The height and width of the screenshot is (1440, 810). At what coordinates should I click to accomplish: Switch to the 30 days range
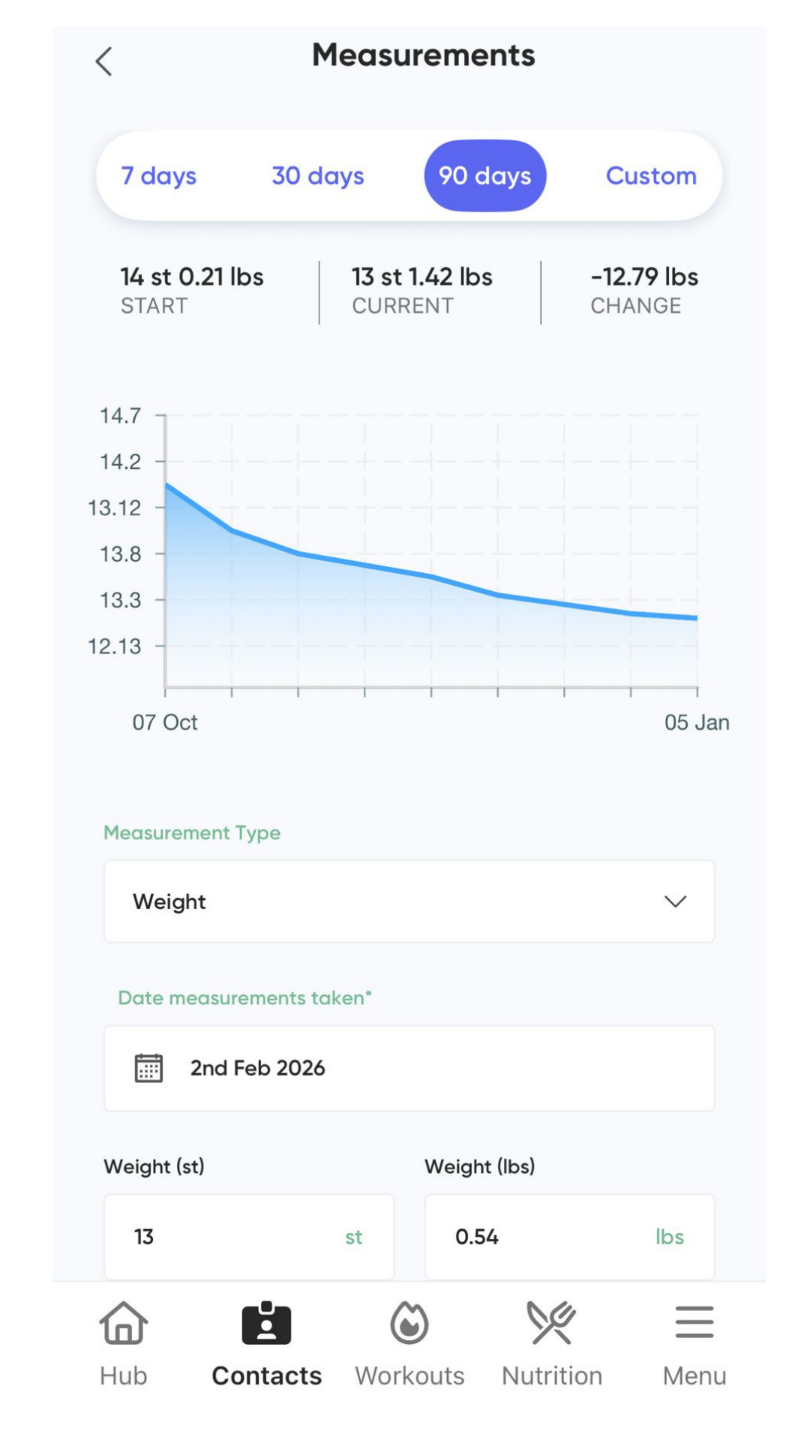coord(318,176)
